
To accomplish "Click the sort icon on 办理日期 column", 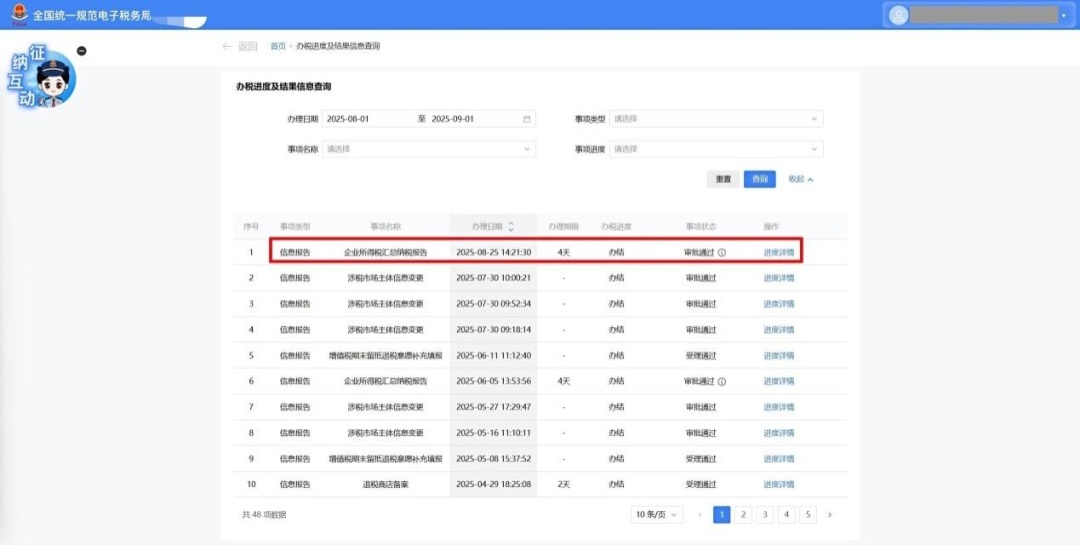I will pyautogui.click(x=511, y=227).
